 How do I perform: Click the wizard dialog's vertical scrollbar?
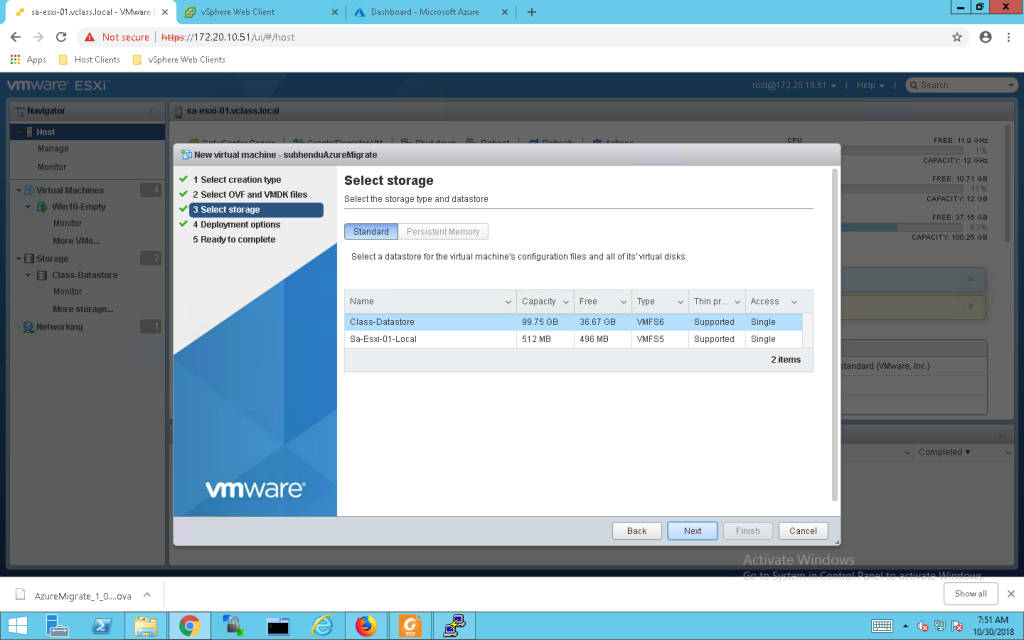pyautogui.click(x=835, y=334)
